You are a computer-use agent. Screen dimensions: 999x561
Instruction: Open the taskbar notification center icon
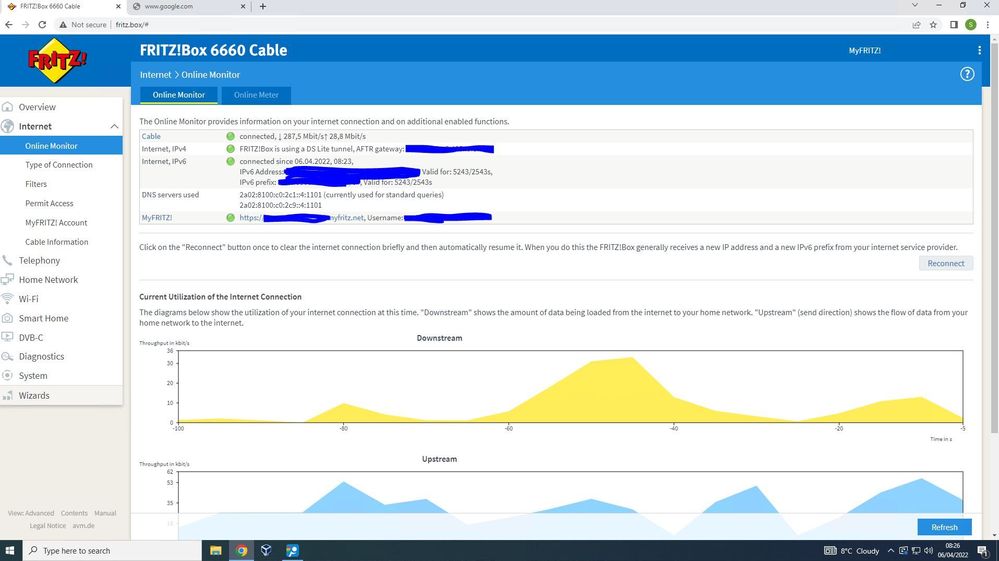(x=983, y=550)
